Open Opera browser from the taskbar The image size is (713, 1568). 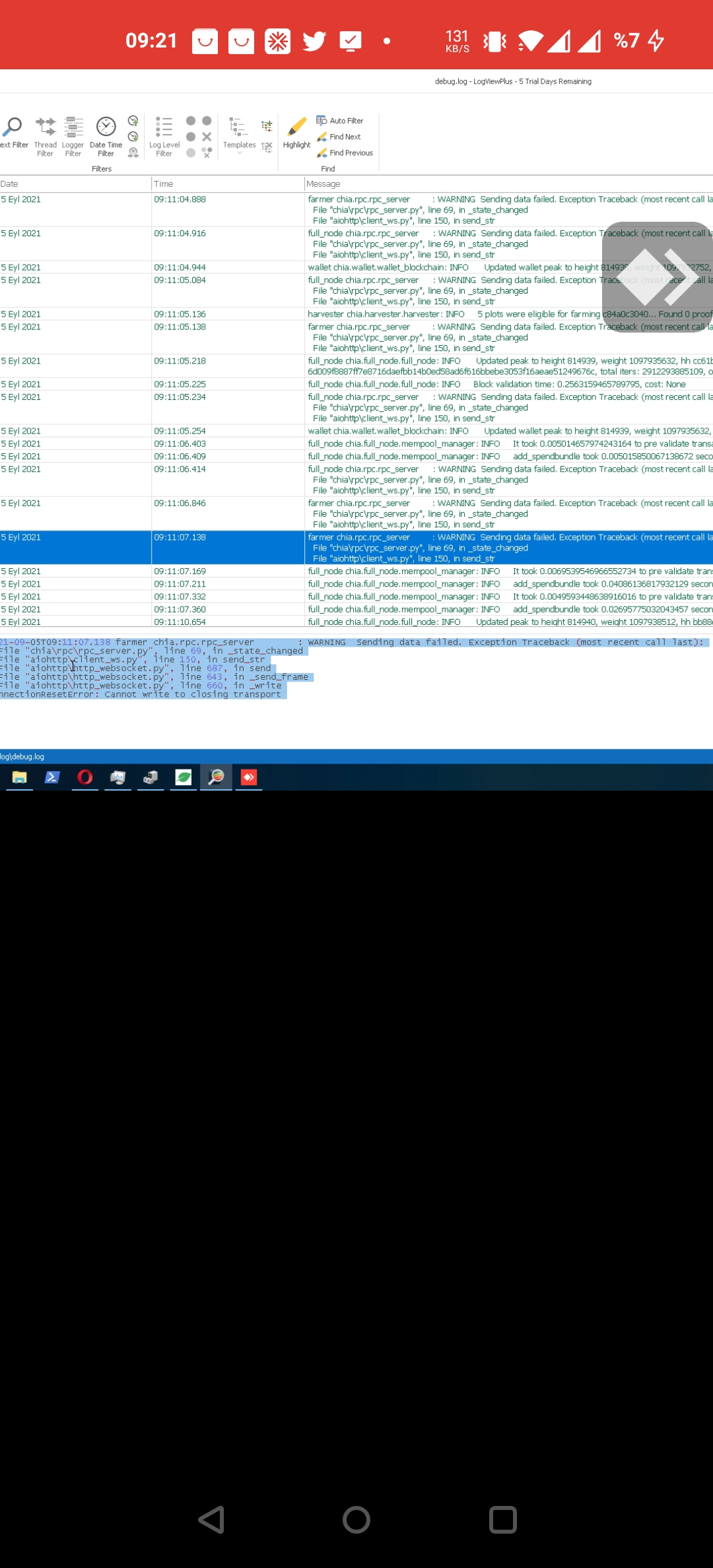pyautogui.click(x=85, y=777)
